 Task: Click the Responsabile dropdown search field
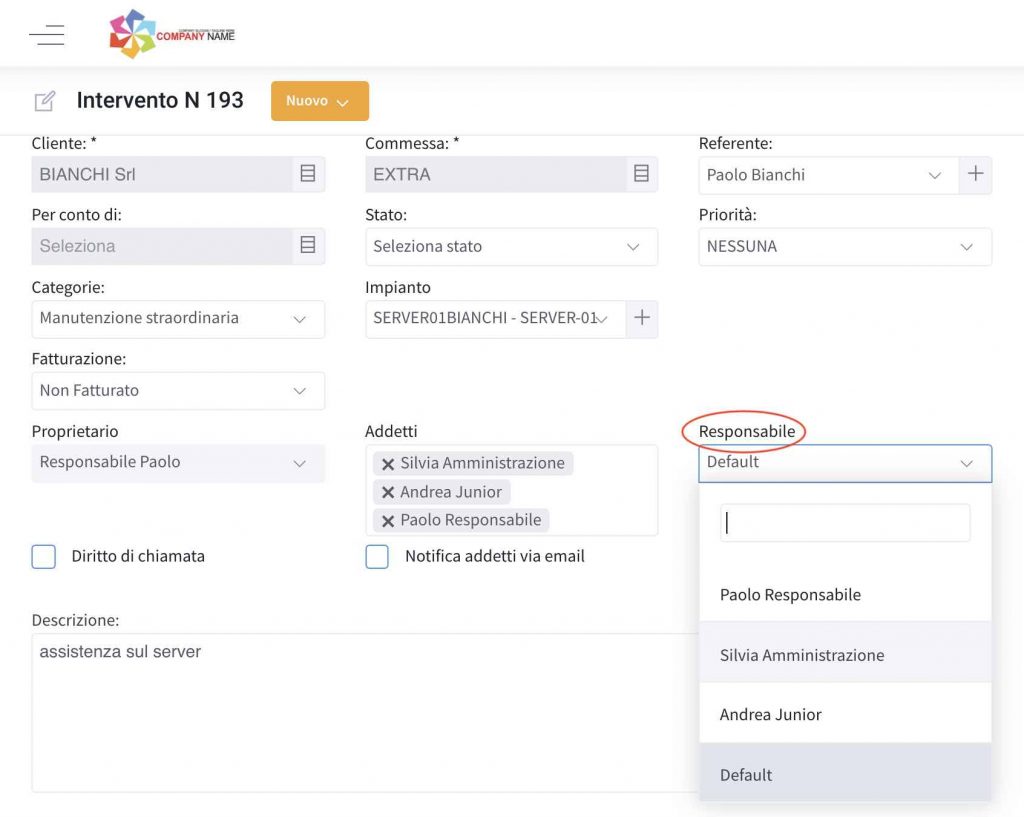pyautogui.click(x=845, y=522)
